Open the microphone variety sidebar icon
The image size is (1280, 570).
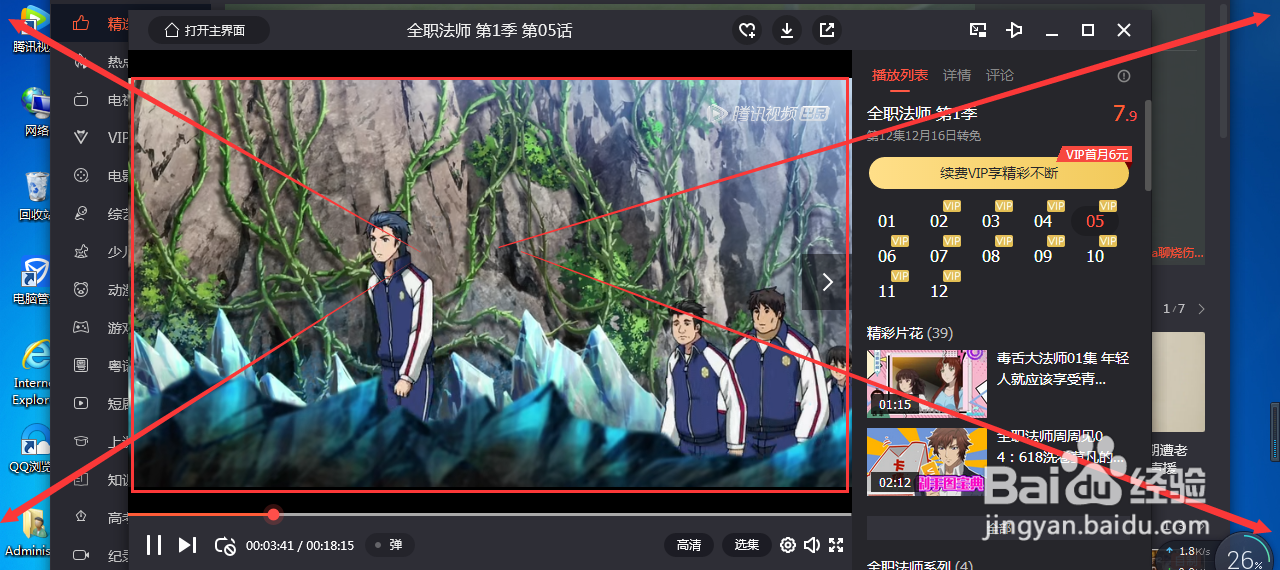coord(81,214)
